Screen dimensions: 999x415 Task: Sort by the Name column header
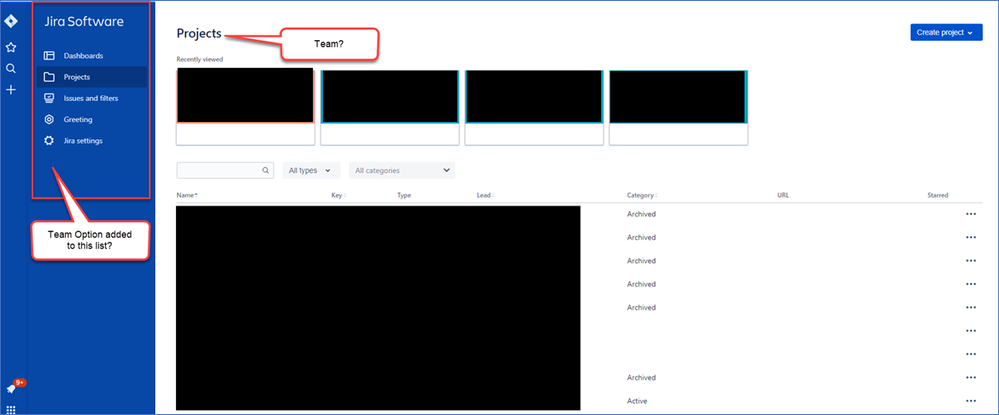(x=187, y=195)
